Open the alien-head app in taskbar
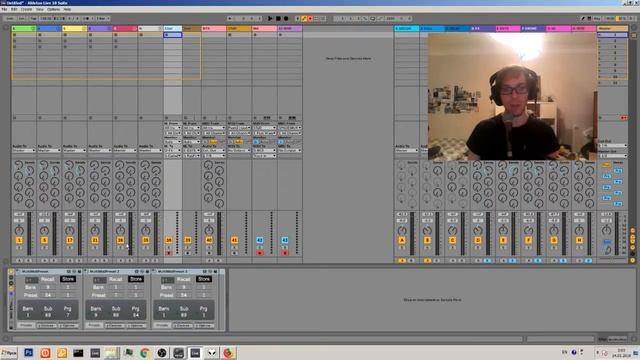The image size is (640, 360). pos(212,353)
